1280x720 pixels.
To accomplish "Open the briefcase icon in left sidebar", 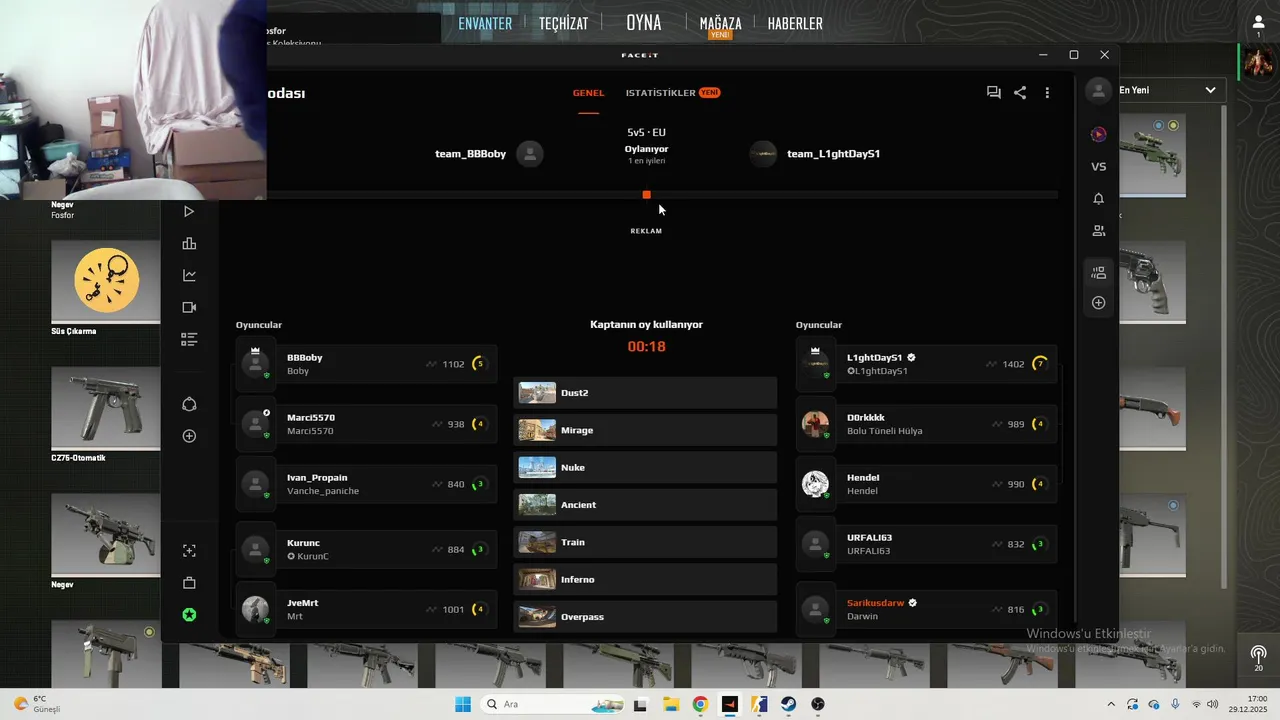I will (x=189, y=583).
